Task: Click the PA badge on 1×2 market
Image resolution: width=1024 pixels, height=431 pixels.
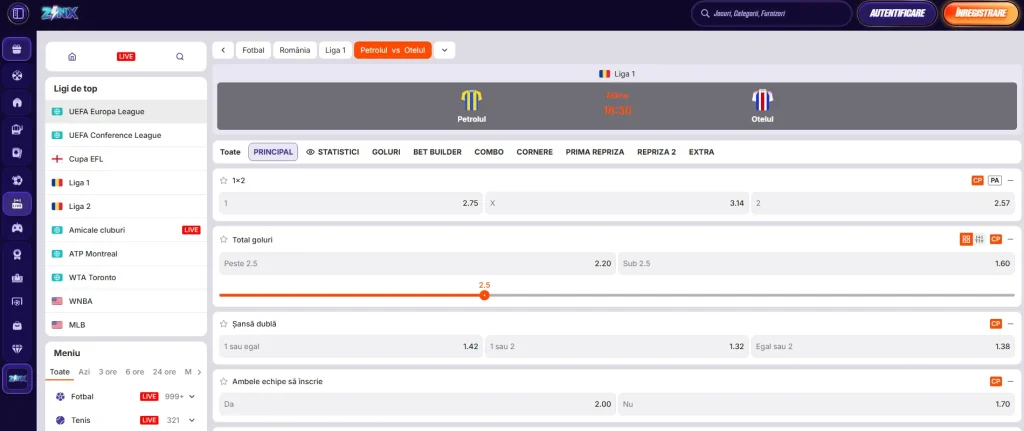Action: (995, 180)
